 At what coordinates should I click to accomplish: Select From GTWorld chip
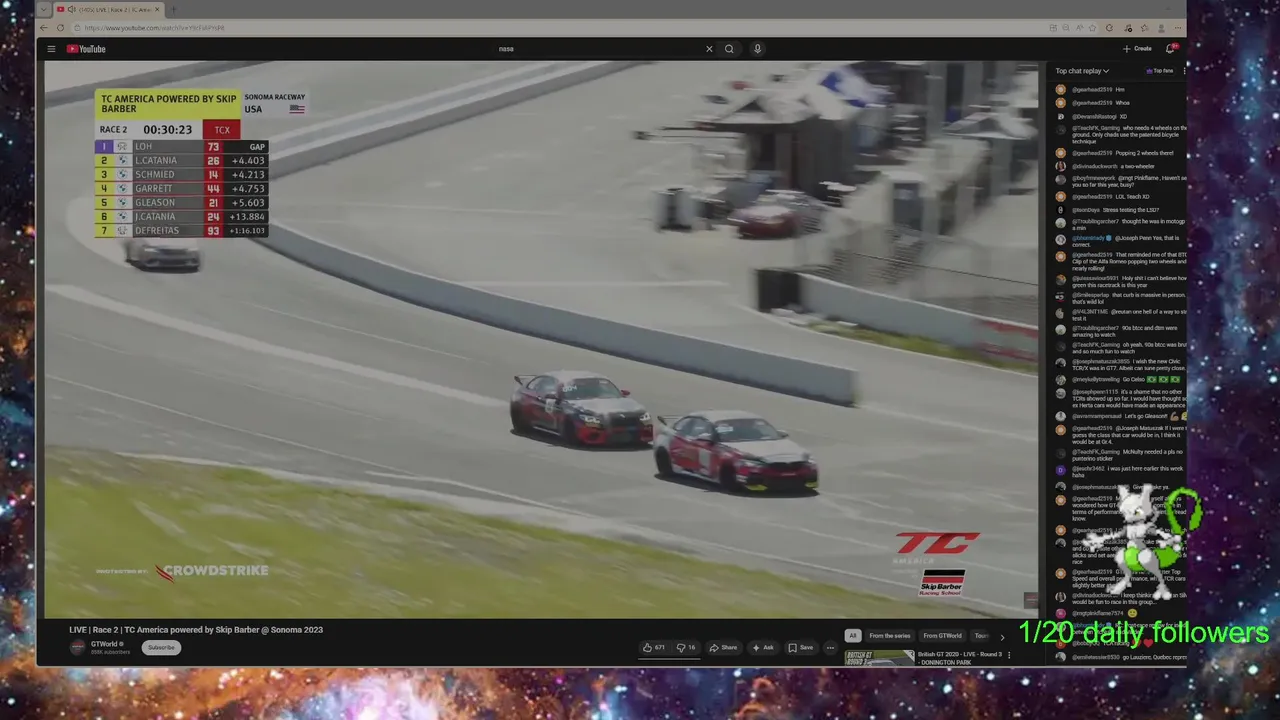(x=942, y=636)
